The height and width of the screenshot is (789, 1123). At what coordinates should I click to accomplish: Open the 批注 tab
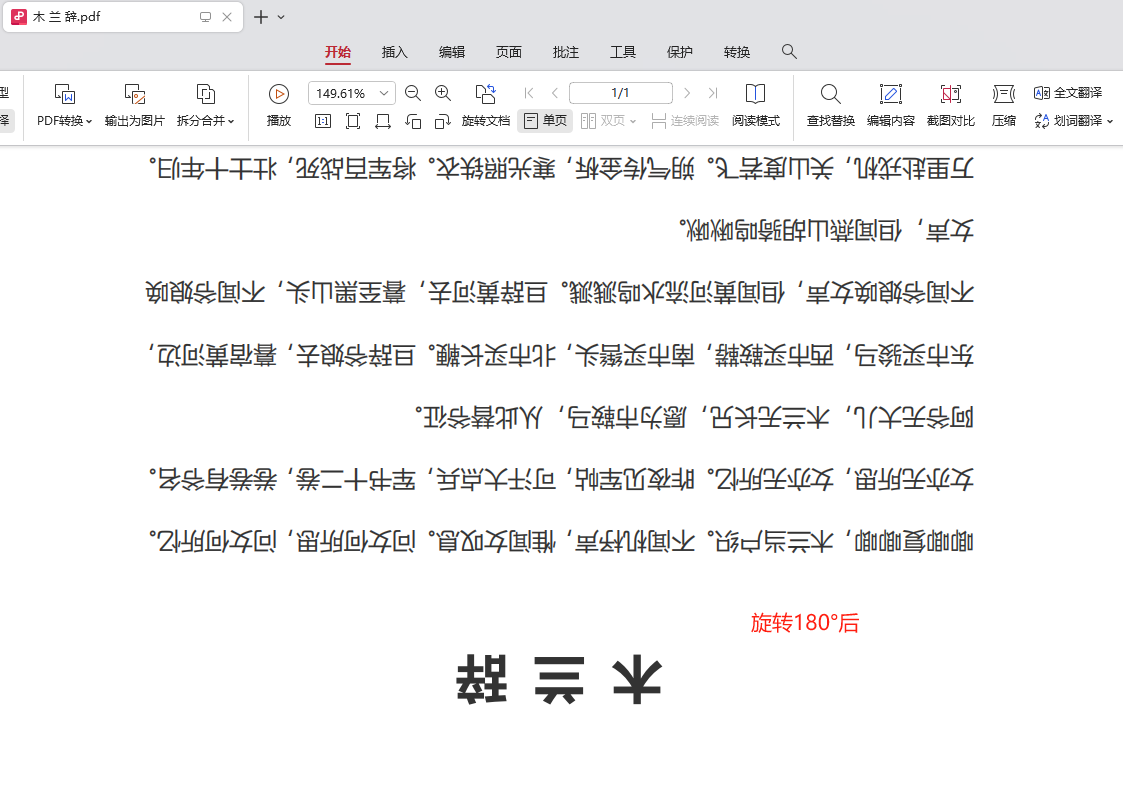[566, 52]
